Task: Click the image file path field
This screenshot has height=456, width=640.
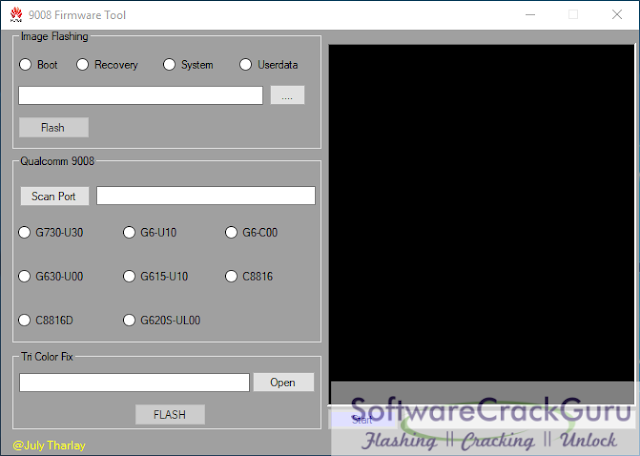Action: [x=140, y=96]
